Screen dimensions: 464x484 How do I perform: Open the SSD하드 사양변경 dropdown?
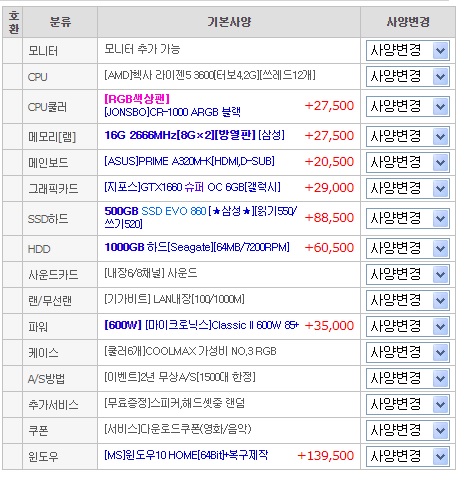(x=407, y=218)
